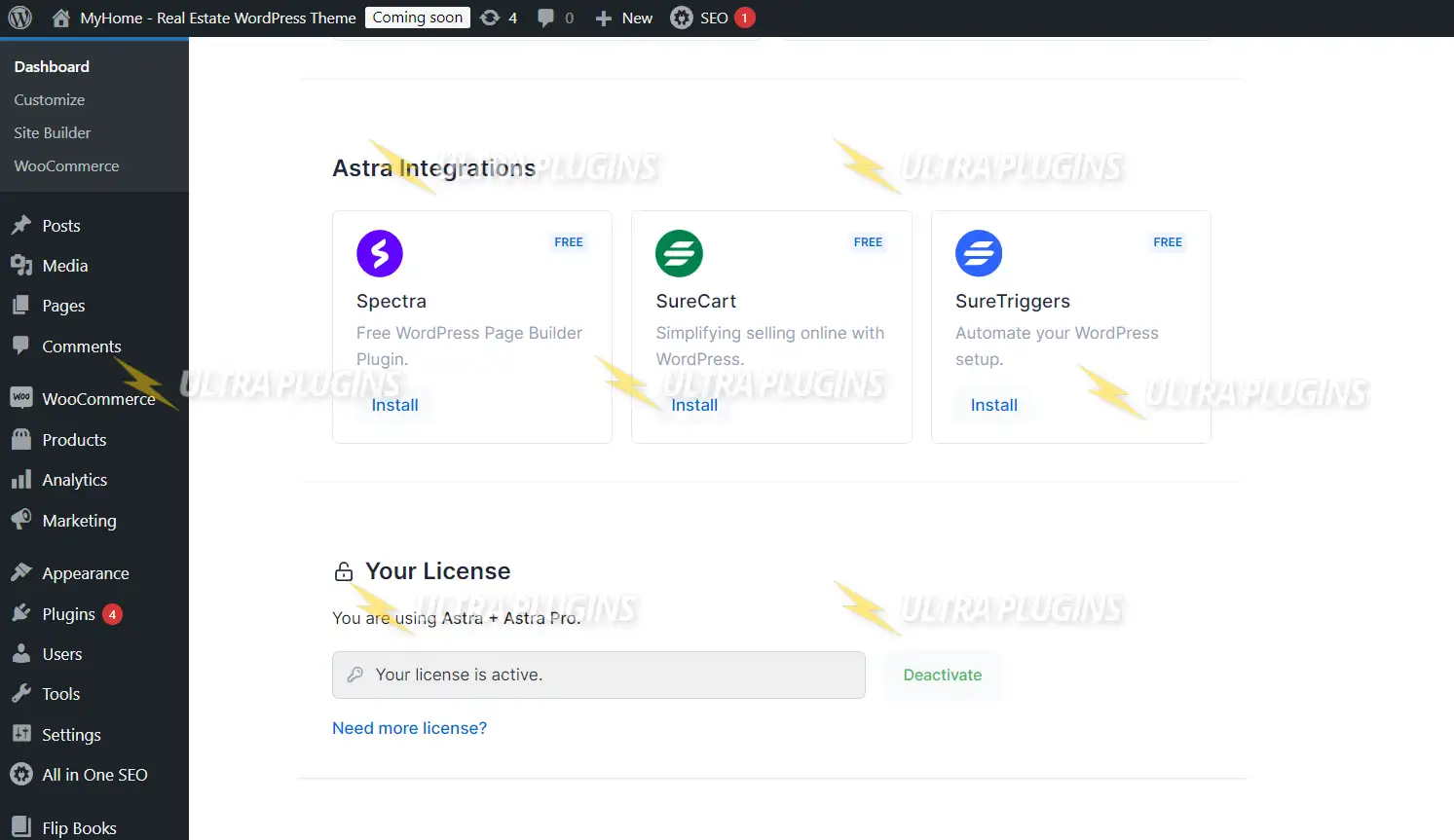Open Site Builder in the sidebar

point(53,132)
